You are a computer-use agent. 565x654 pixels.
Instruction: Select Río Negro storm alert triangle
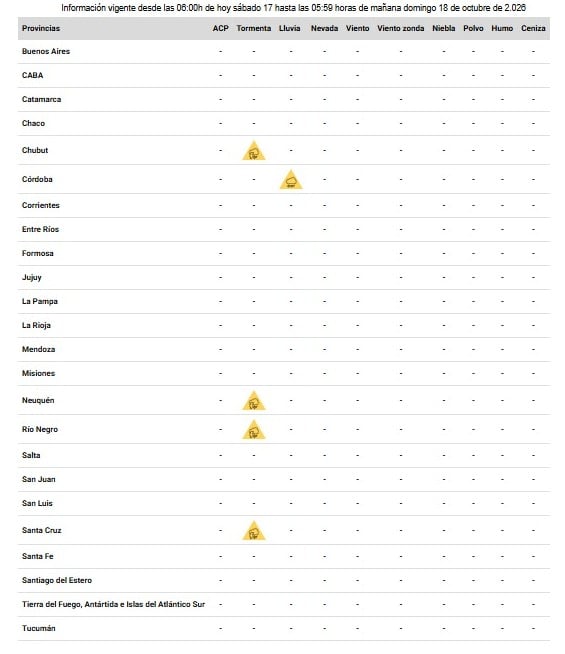[254, 430]
